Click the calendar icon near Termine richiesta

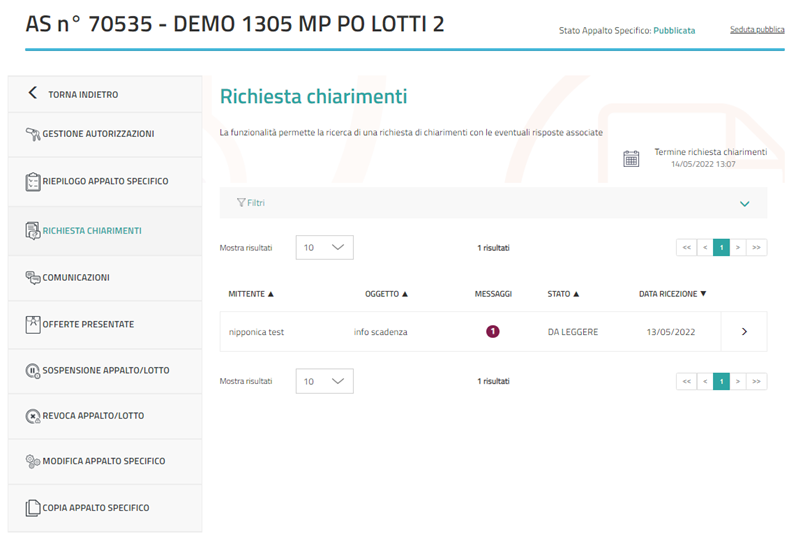(x=631, y=158)
